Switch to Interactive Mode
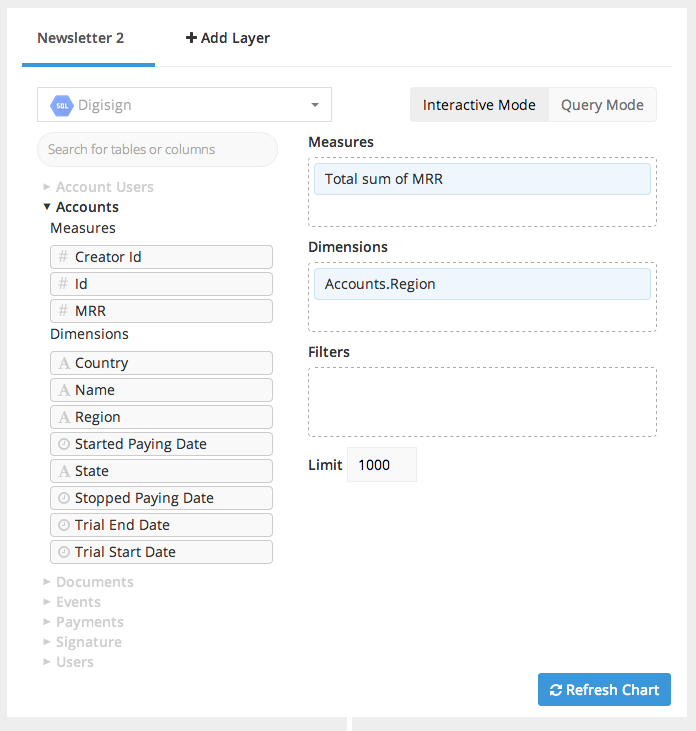The height and width of the screenshot is (731, 696). point(479,105)
